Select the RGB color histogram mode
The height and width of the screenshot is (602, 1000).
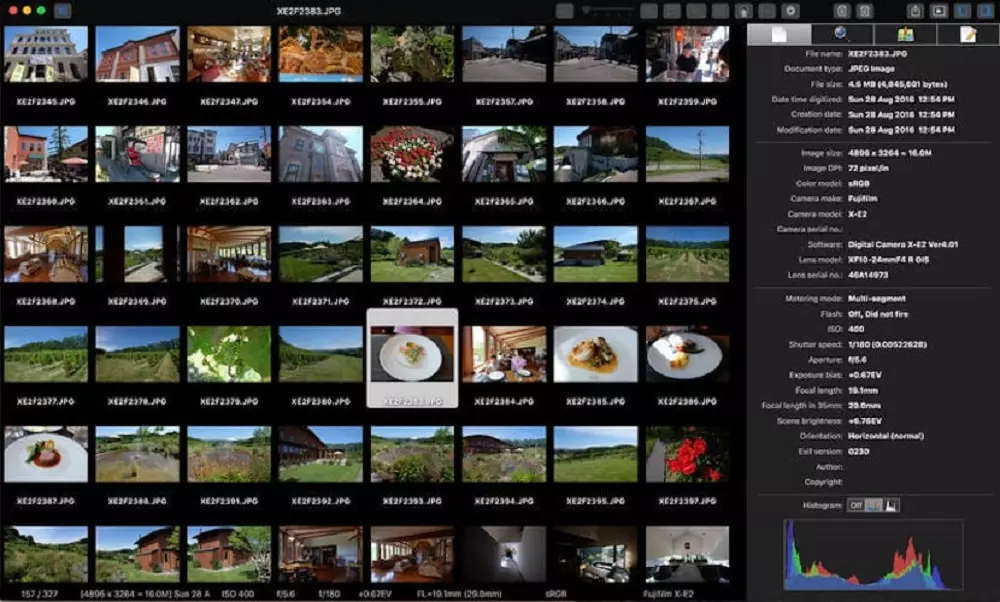tap(874, 505)
